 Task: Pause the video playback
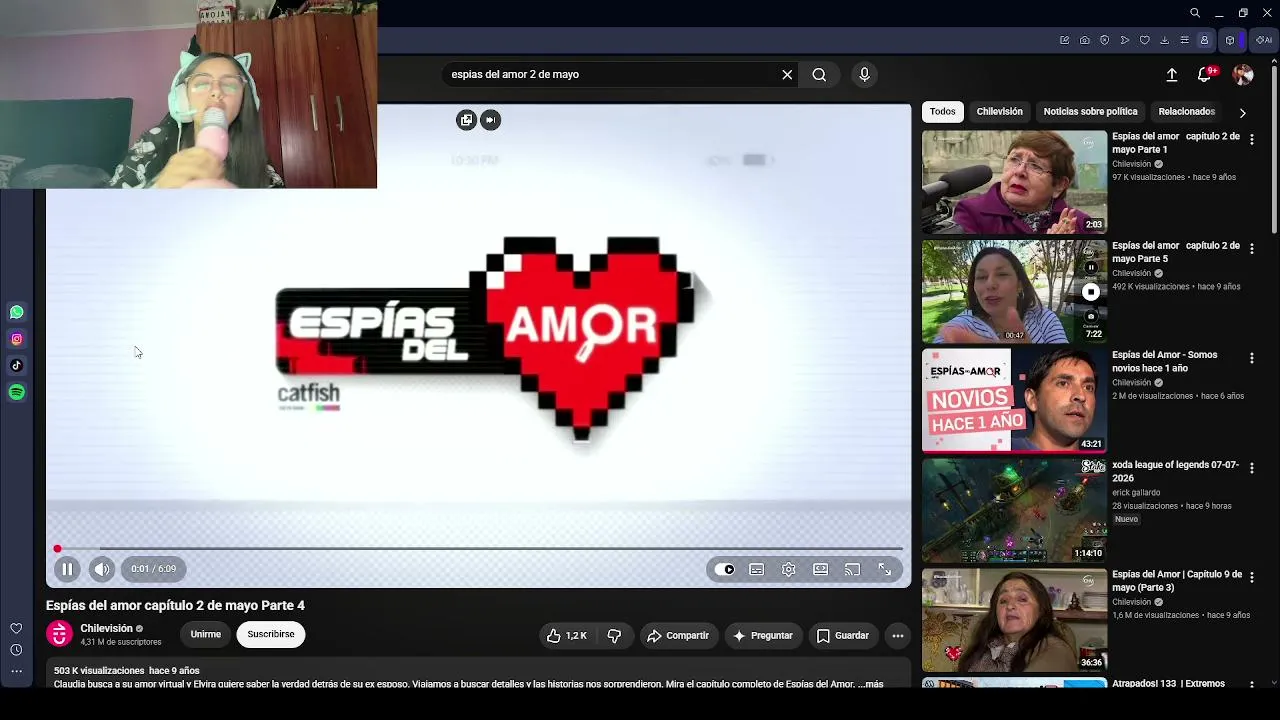(x=67, y=569)
